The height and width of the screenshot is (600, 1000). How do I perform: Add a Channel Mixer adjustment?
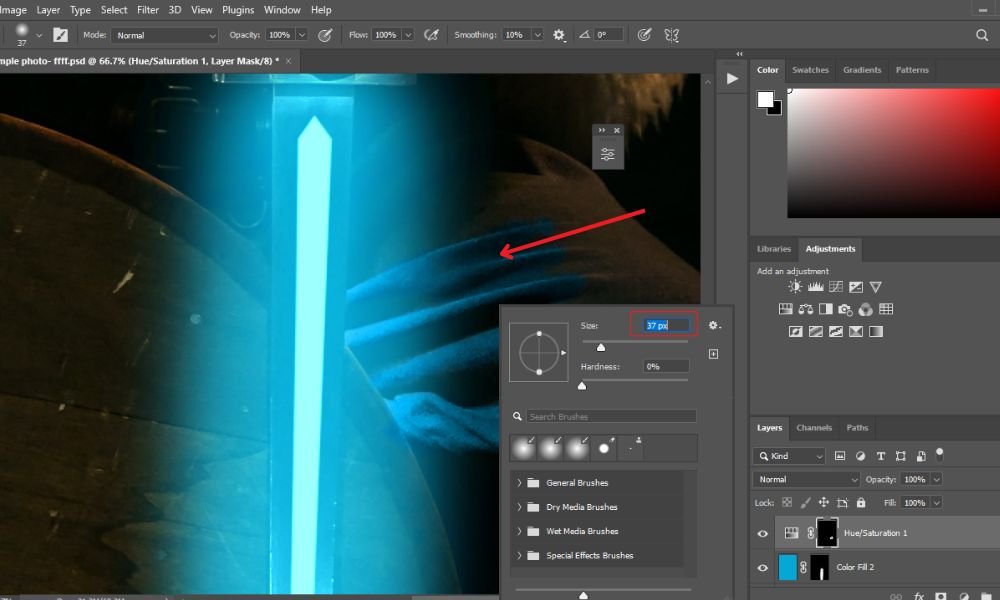pos(865,309)
